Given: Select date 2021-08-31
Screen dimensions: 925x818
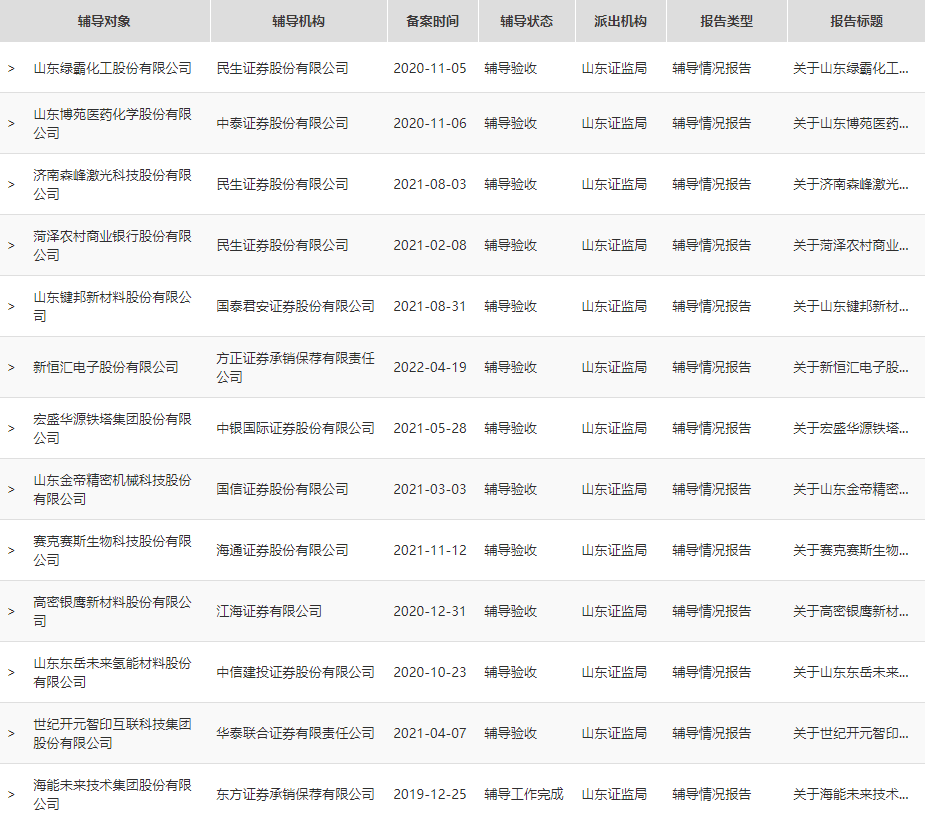Looking at the screenshot, I should [430, 306].
